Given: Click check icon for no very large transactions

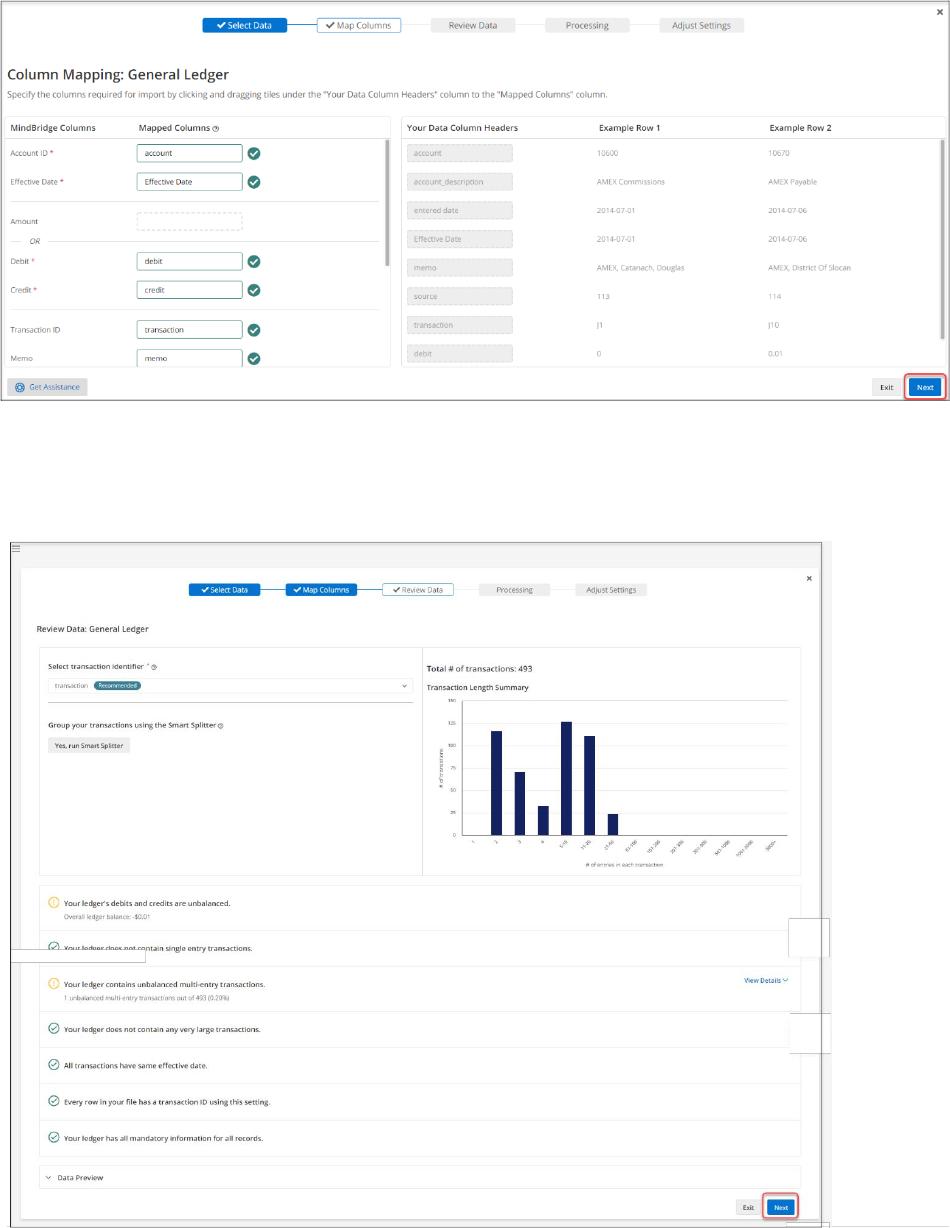Looking at the screenshot, I should click(54, 1028).
